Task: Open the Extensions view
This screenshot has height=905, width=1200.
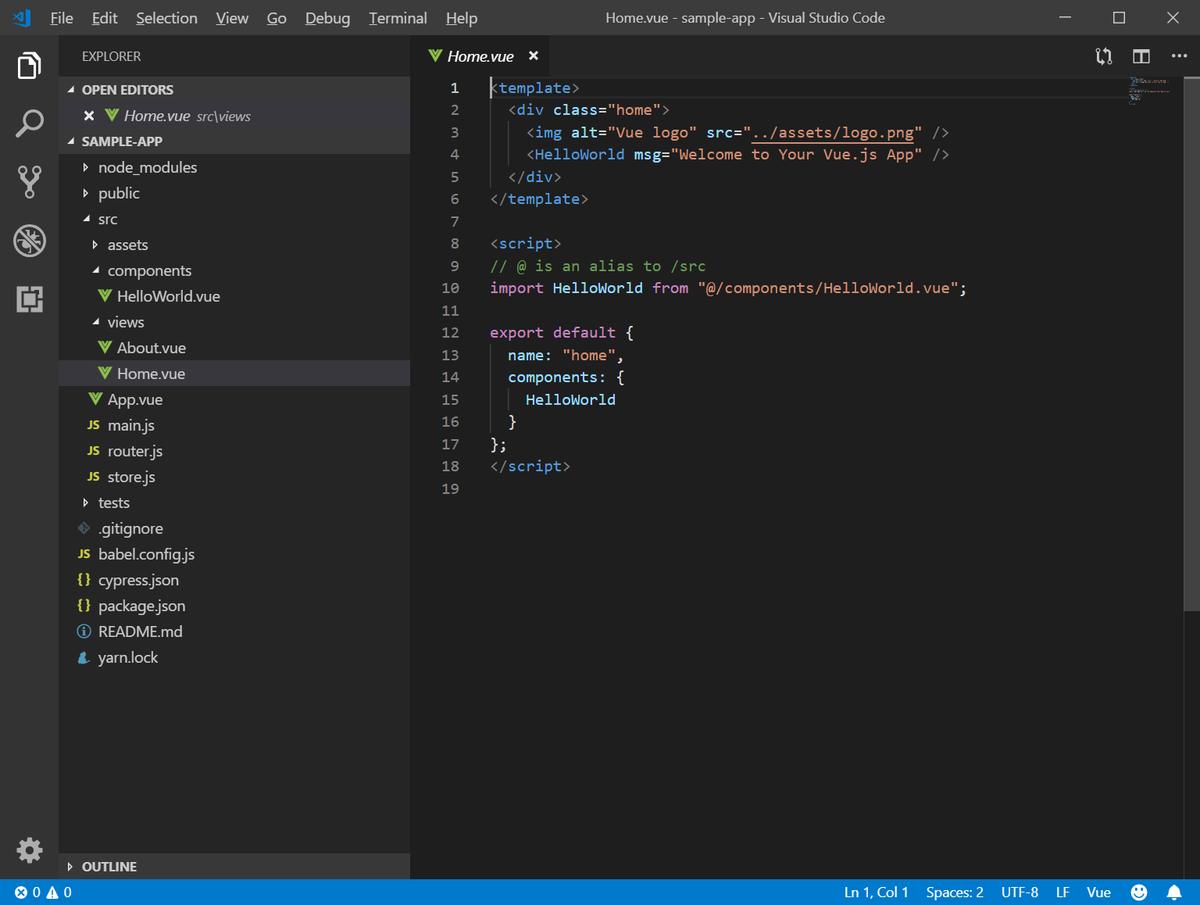Action: (x=29, y=298)
